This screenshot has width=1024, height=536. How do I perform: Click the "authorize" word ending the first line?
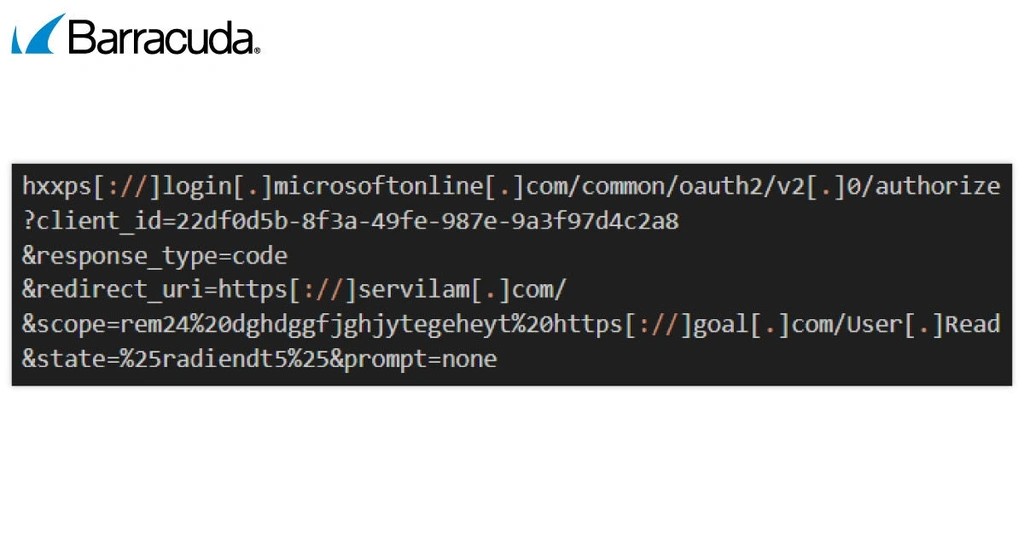click(x=938, y=186)
